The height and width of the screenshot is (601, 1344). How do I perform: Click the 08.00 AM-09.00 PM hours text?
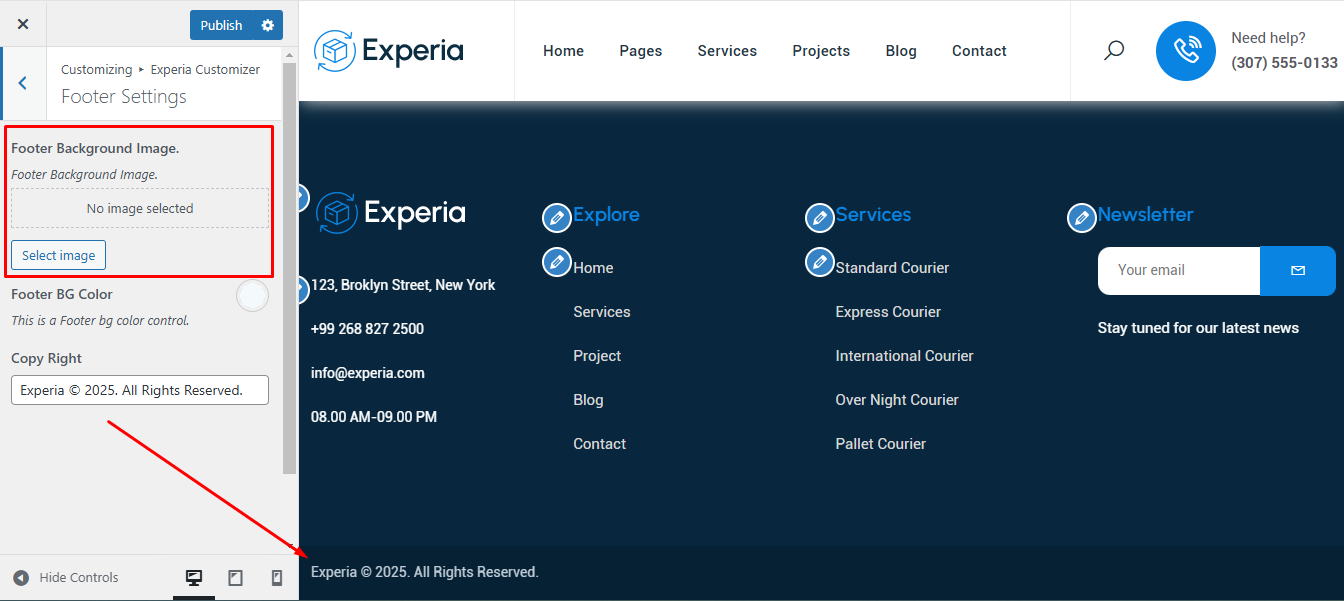[374, 417]
